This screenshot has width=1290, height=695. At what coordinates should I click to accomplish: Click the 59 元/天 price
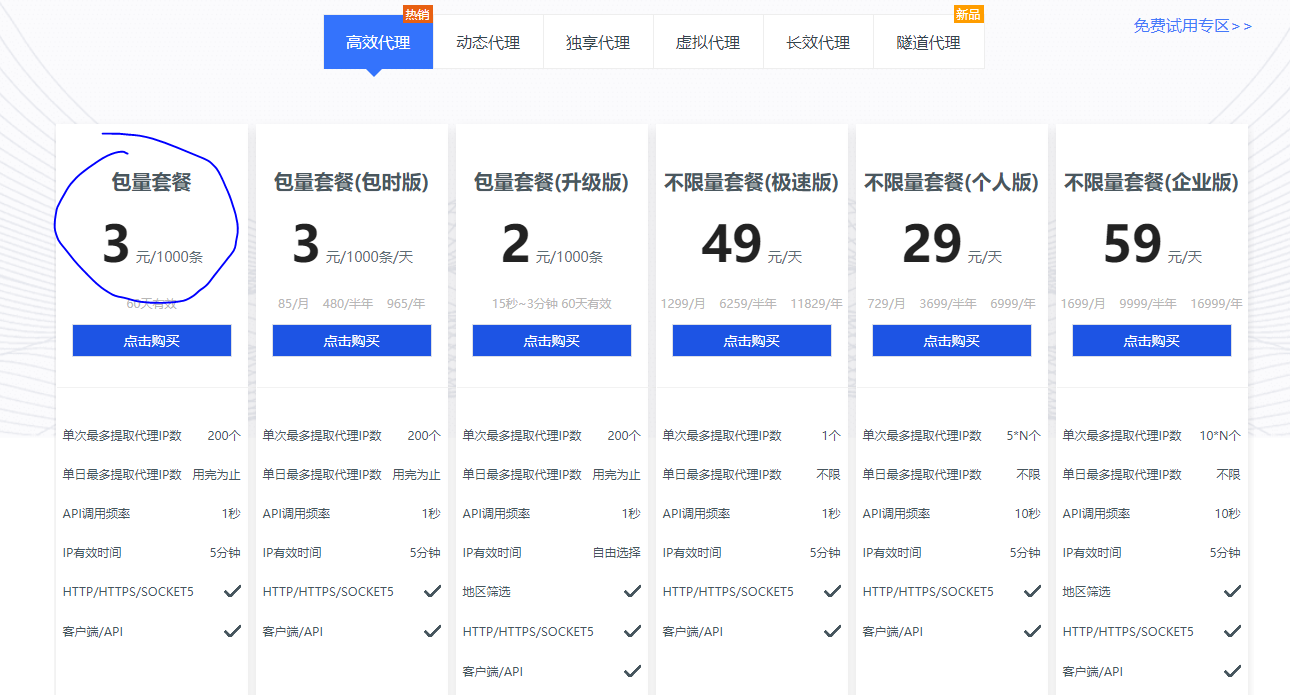tap(1152, 245)
